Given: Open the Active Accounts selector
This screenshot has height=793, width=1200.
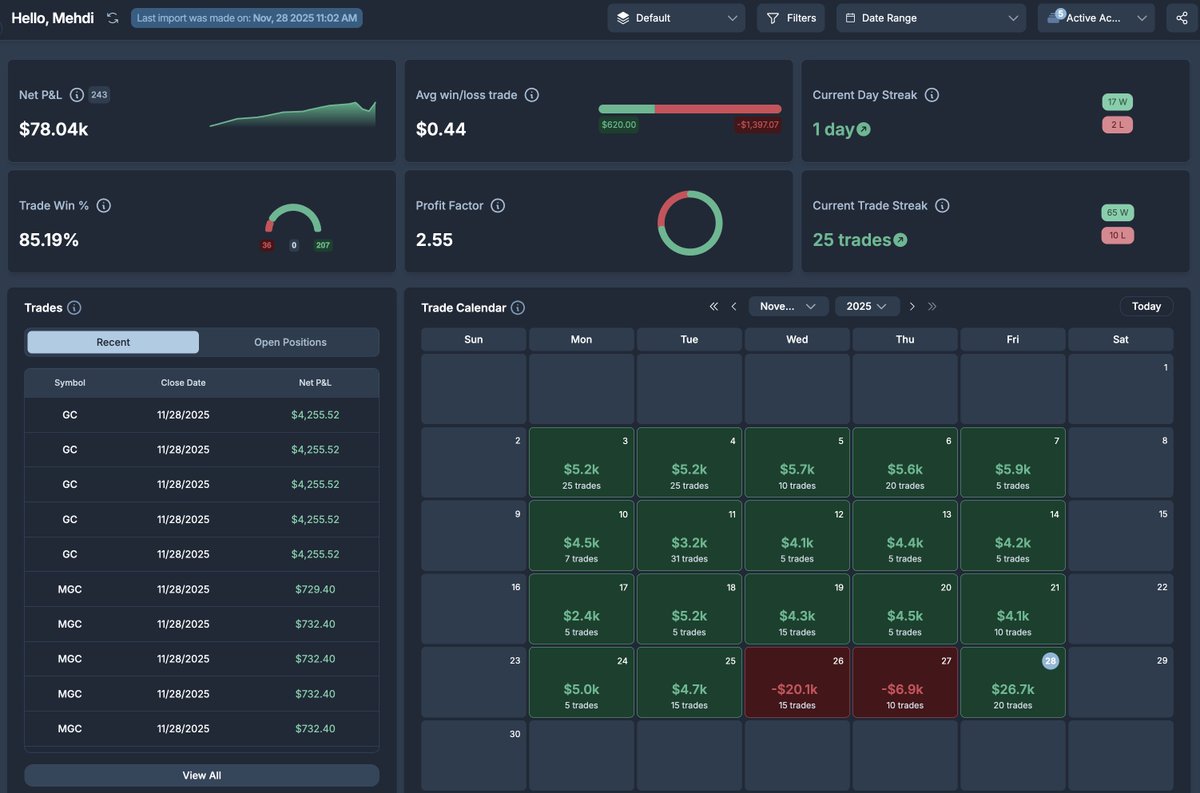Looking at the screenshot, I should (1096, 17).
